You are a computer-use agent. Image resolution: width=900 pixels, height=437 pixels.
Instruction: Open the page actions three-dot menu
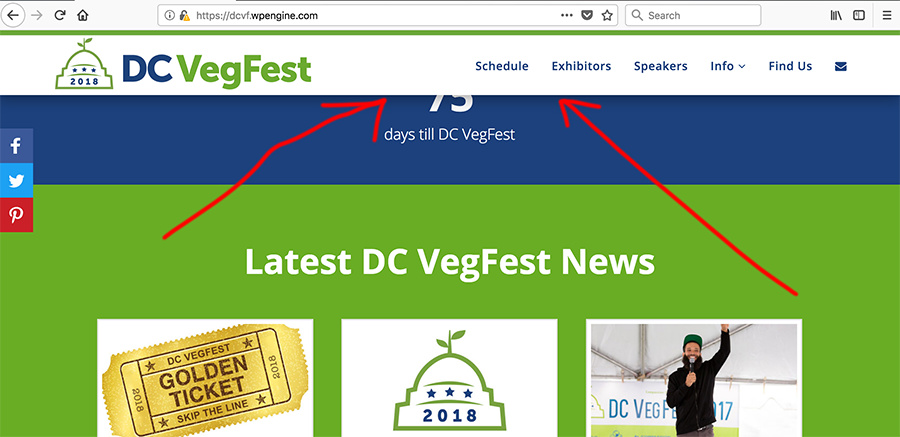567,16
